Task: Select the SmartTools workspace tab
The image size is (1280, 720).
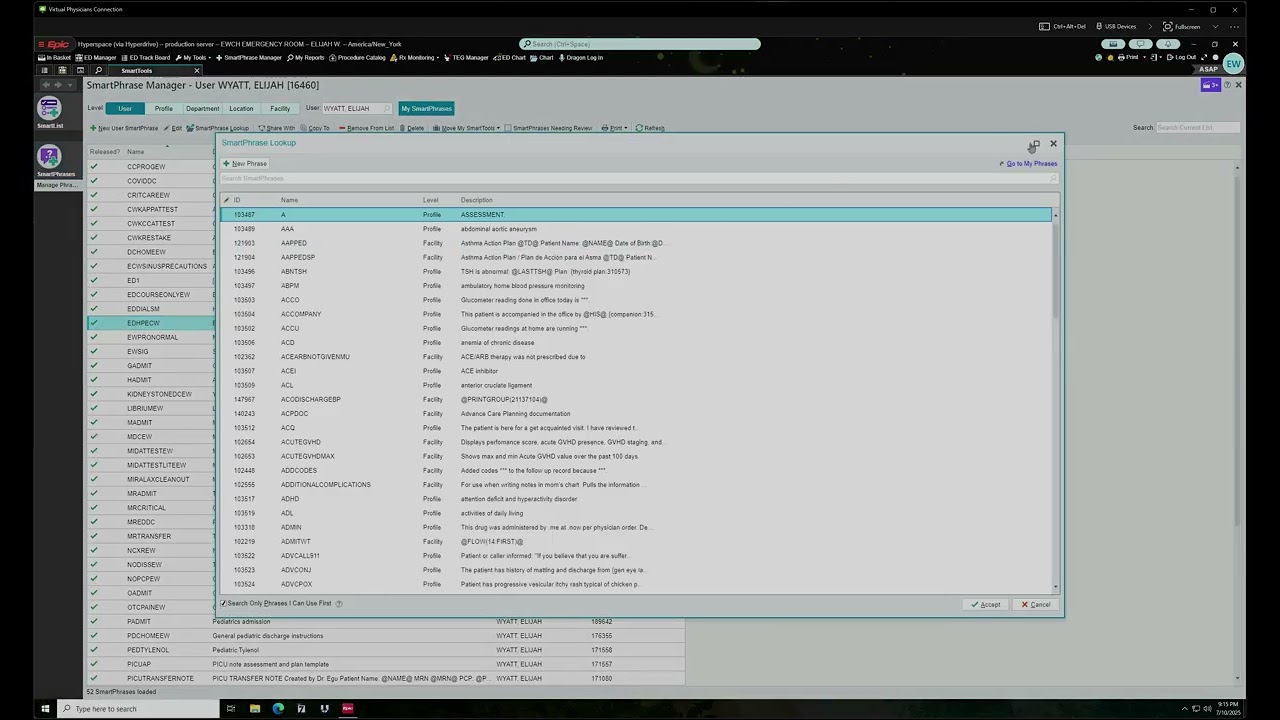Action: coord(137,71)
